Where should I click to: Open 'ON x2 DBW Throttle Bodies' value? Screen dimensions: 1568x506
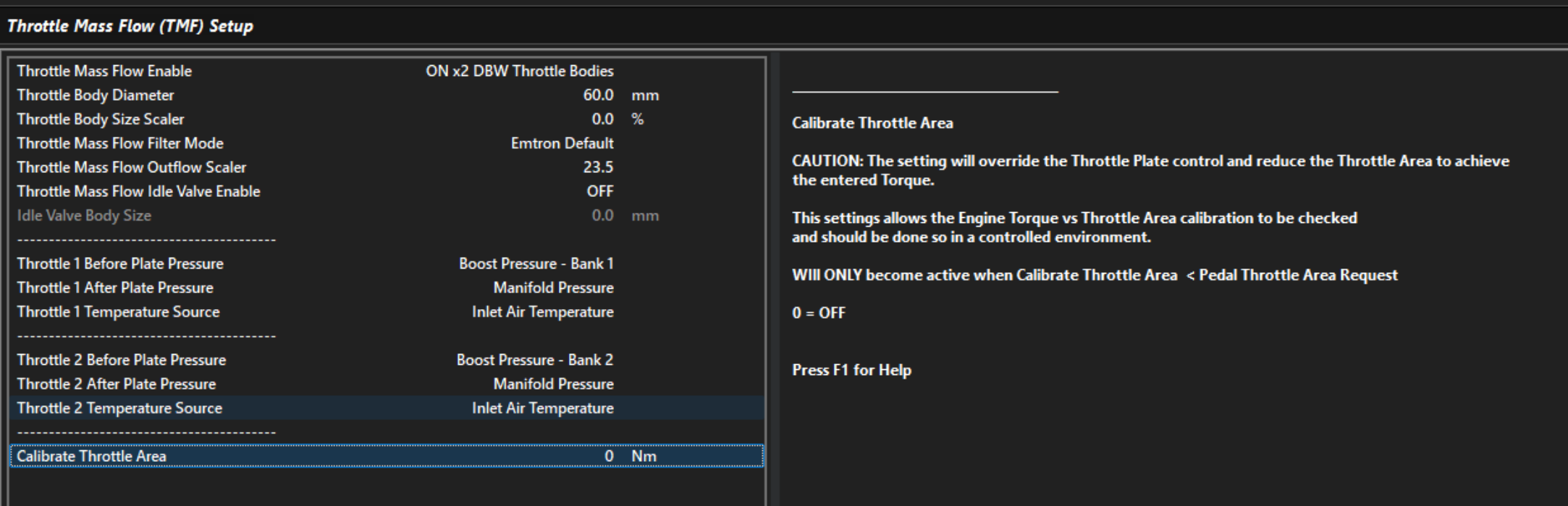click(x=519, y=71)
